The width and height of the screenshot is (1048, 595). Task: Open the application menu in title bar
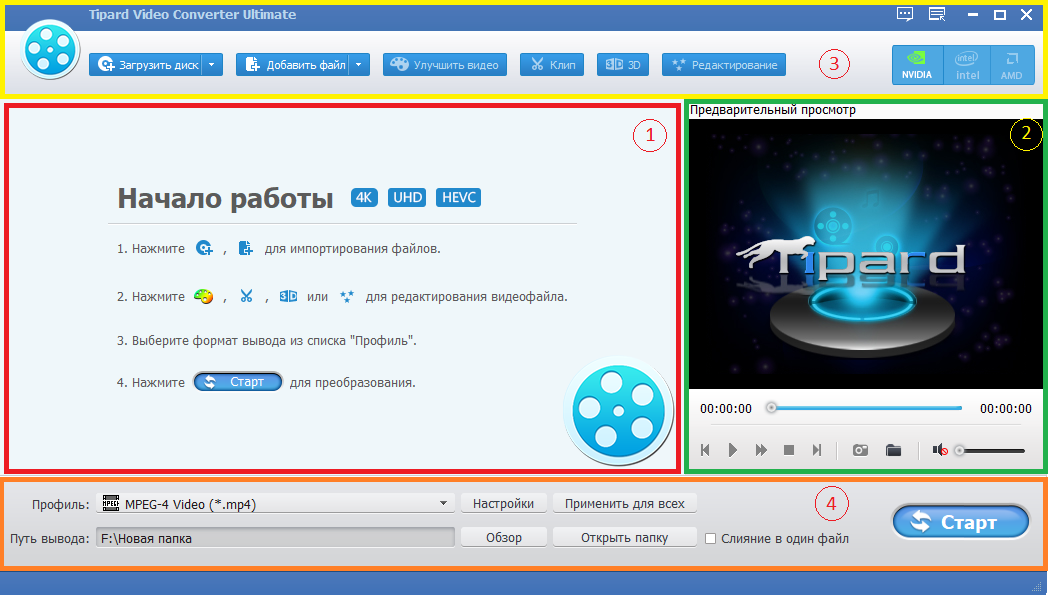(937, 14)
